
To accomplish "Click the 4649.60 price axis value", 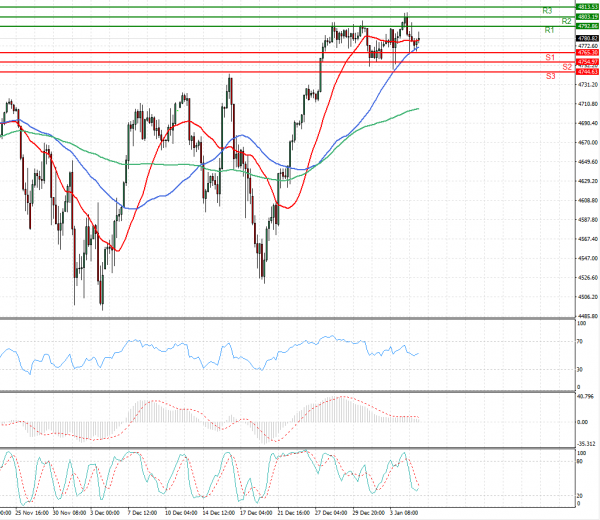I will [588, 162].
